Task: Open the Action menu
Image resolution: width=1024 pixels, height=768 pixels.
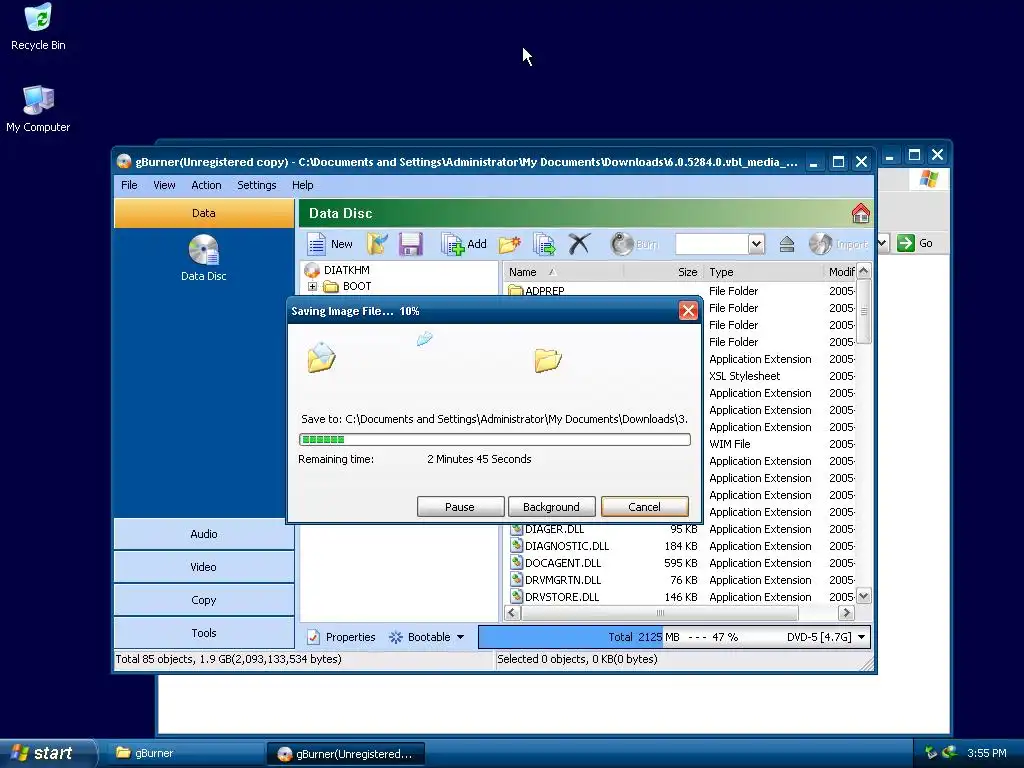Action: [x=206, y=185]
